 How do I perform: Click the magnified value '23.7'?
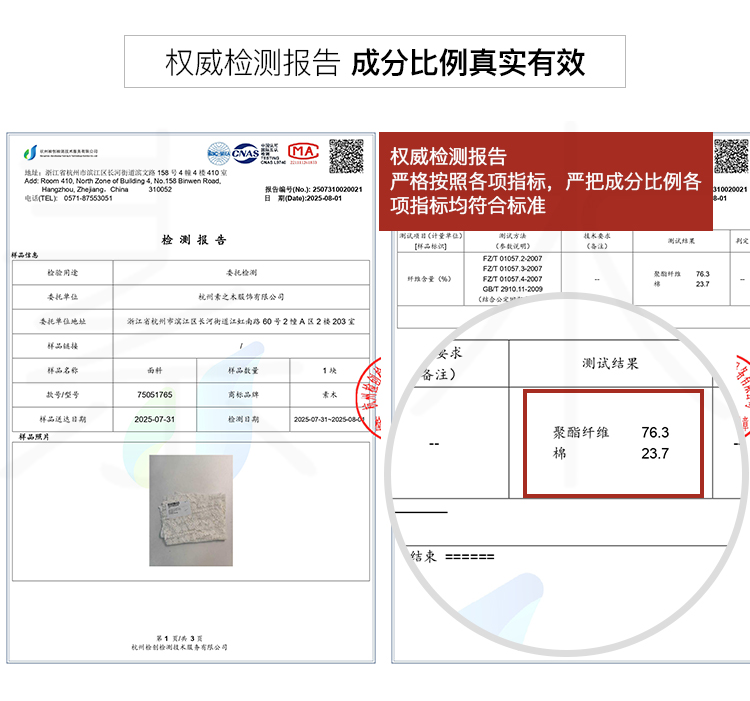(655, 453)
